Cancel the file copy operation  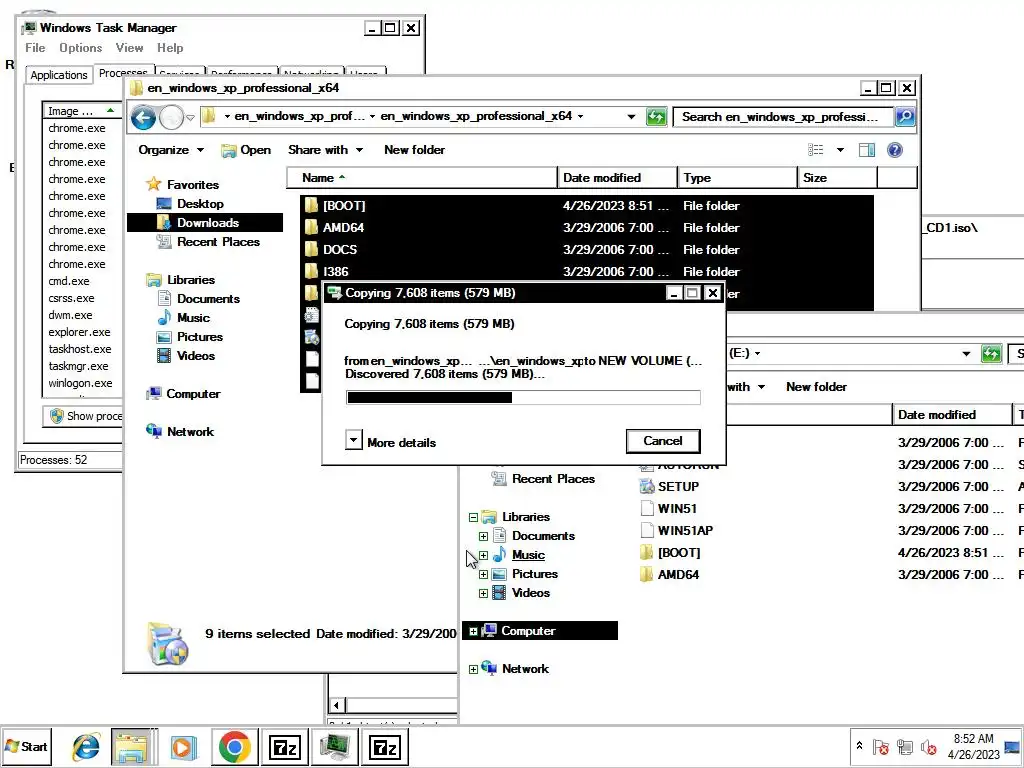pos(663,441)
